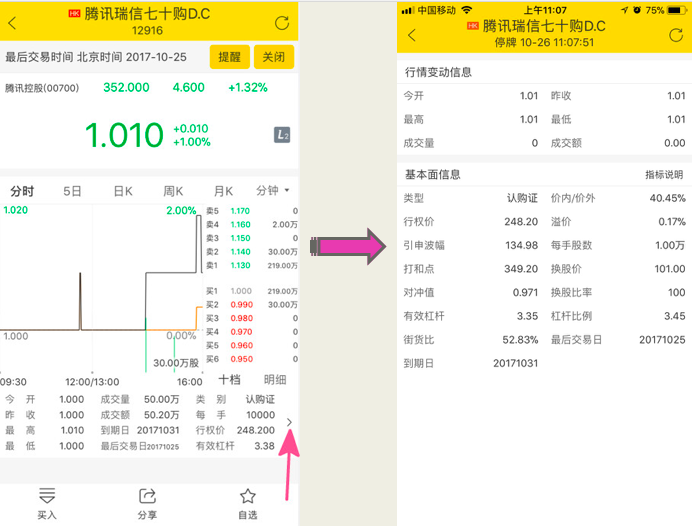Image resolution: width=692 pixels, height=526 pixels.
Task: Select the 分时 chart tab
Action: click(22, 191)
